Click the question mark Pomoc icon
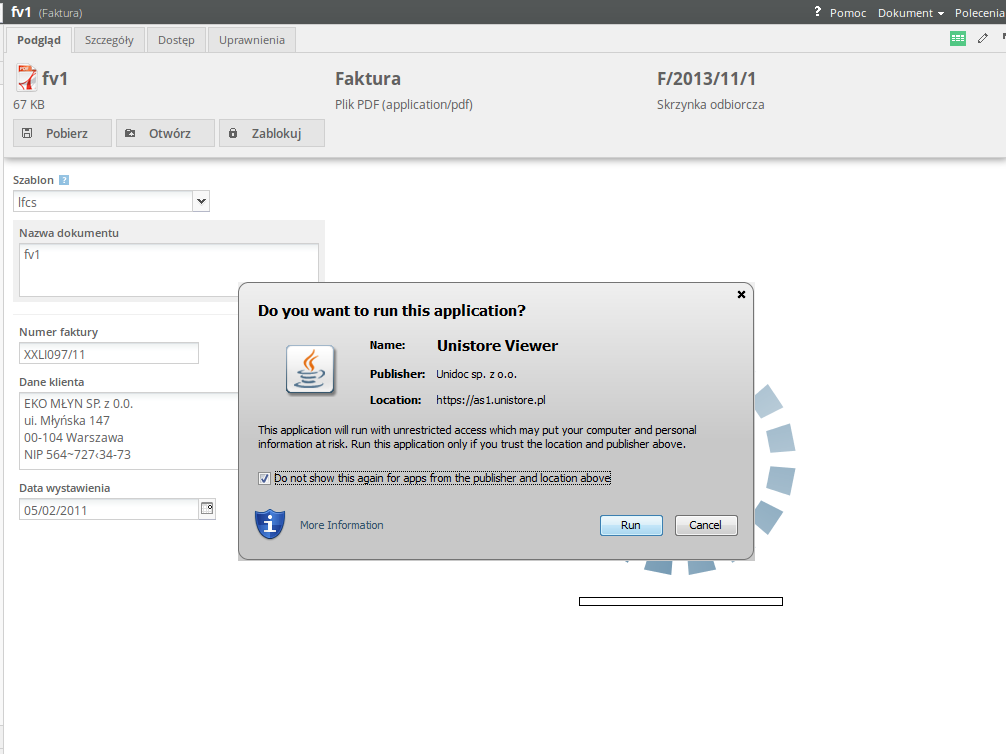The image size is (1006, 754). point(817,12)
